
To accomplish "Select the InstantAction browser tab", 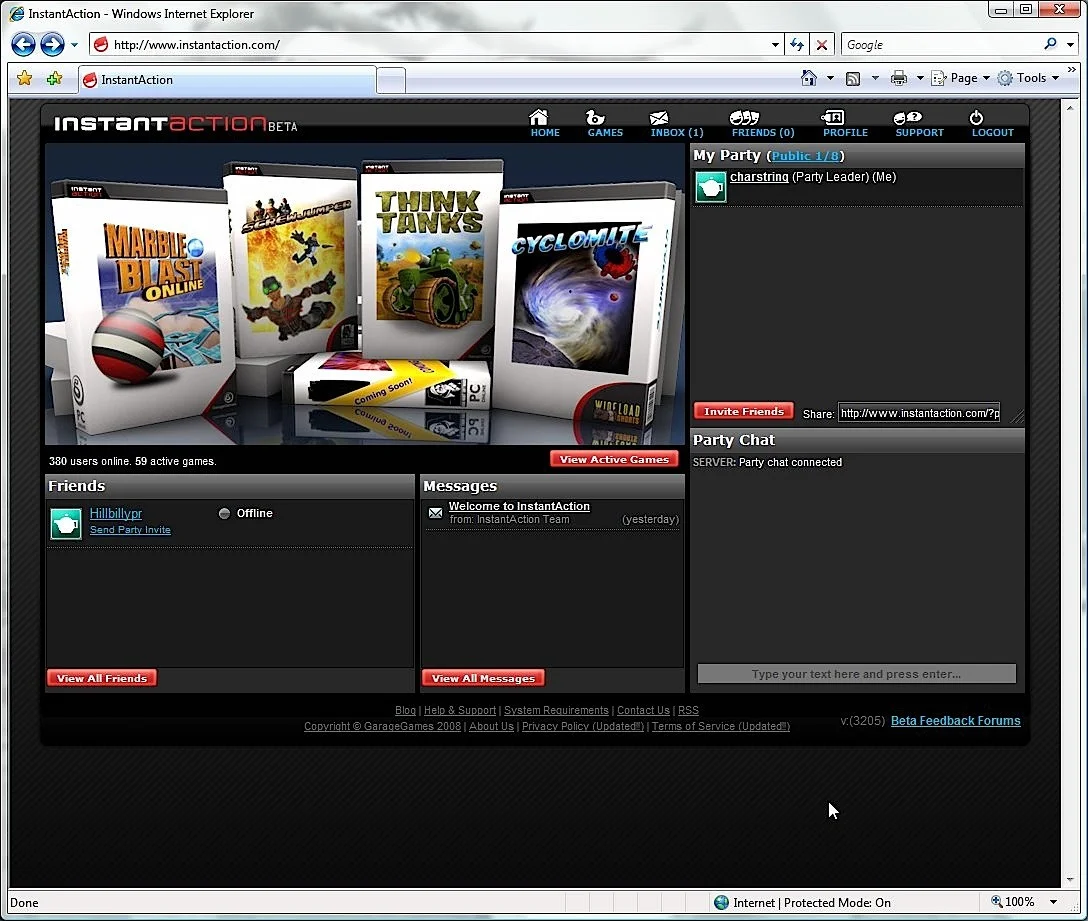I will tap(227, 80).
